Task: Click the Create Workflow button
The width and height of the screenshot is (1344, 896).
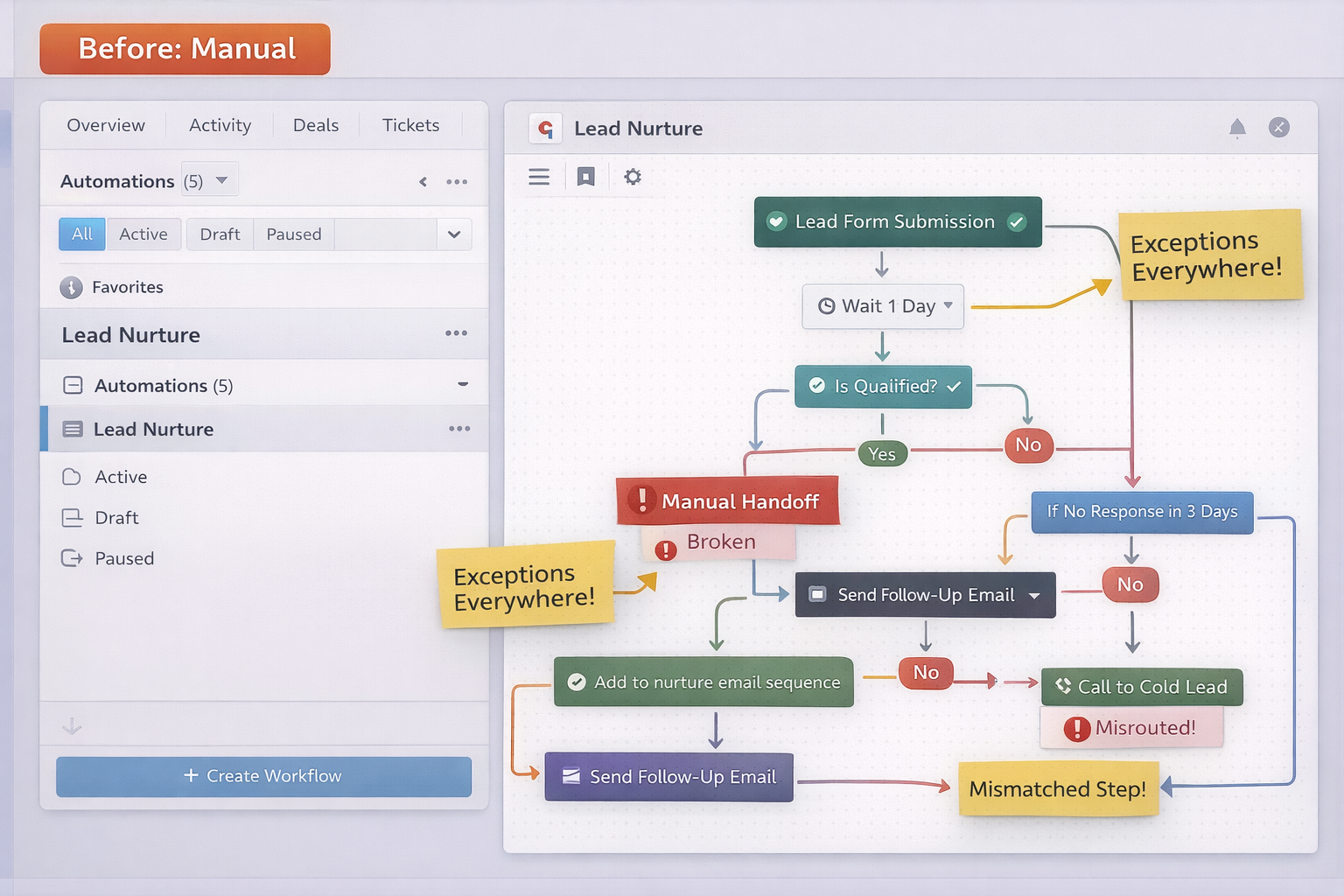Action: coord(263,776)
